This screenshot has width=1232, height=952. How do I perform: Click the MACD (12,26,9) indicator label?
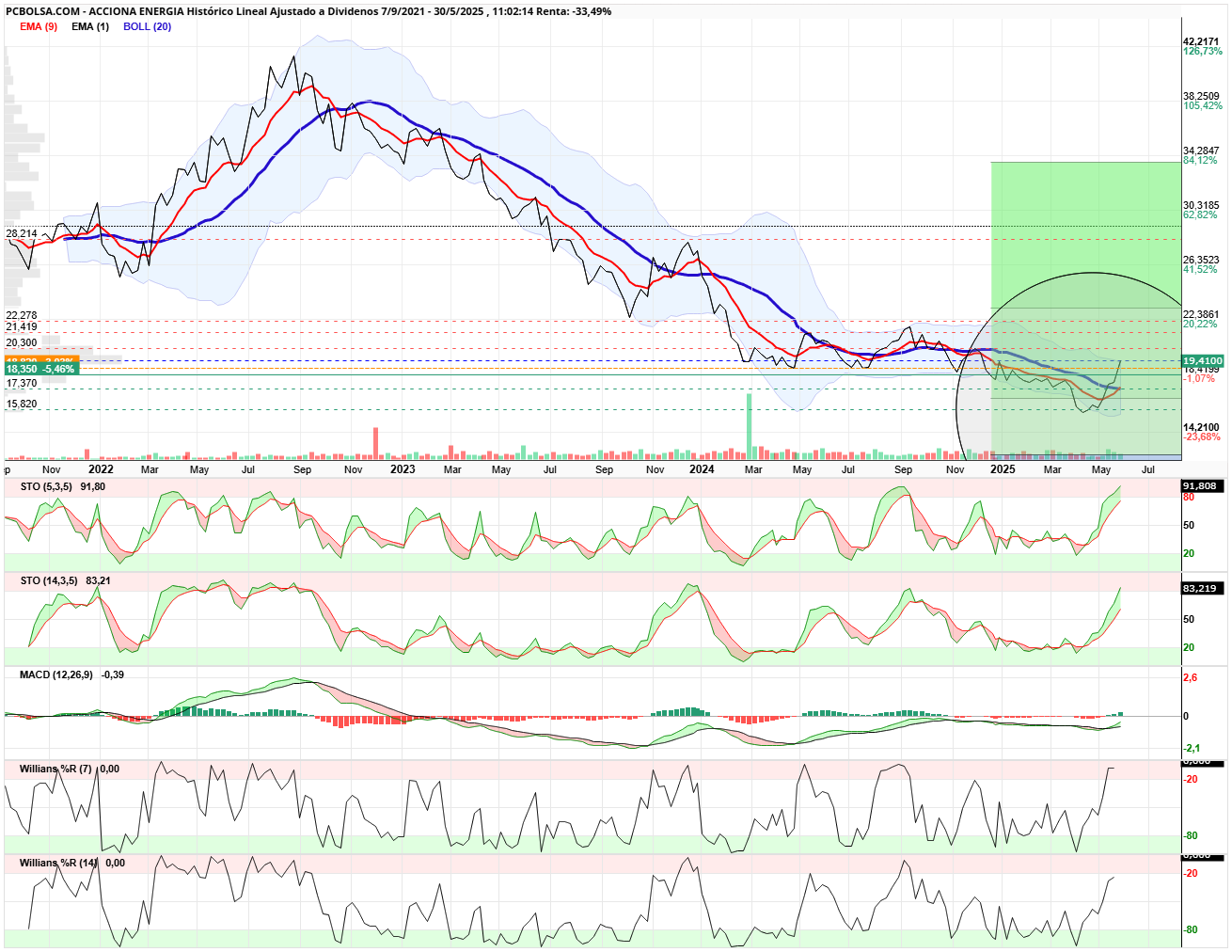point(56,674)
